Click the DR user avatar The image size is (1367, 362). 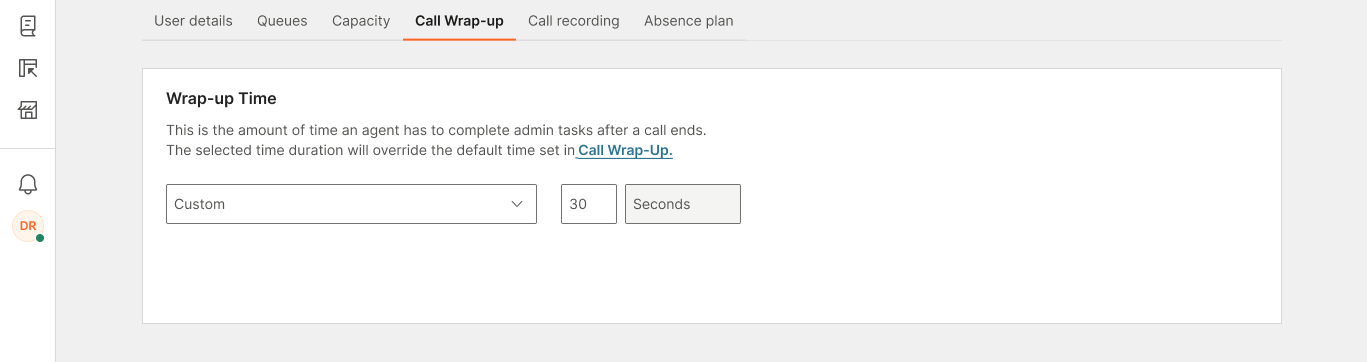point(28,226)
